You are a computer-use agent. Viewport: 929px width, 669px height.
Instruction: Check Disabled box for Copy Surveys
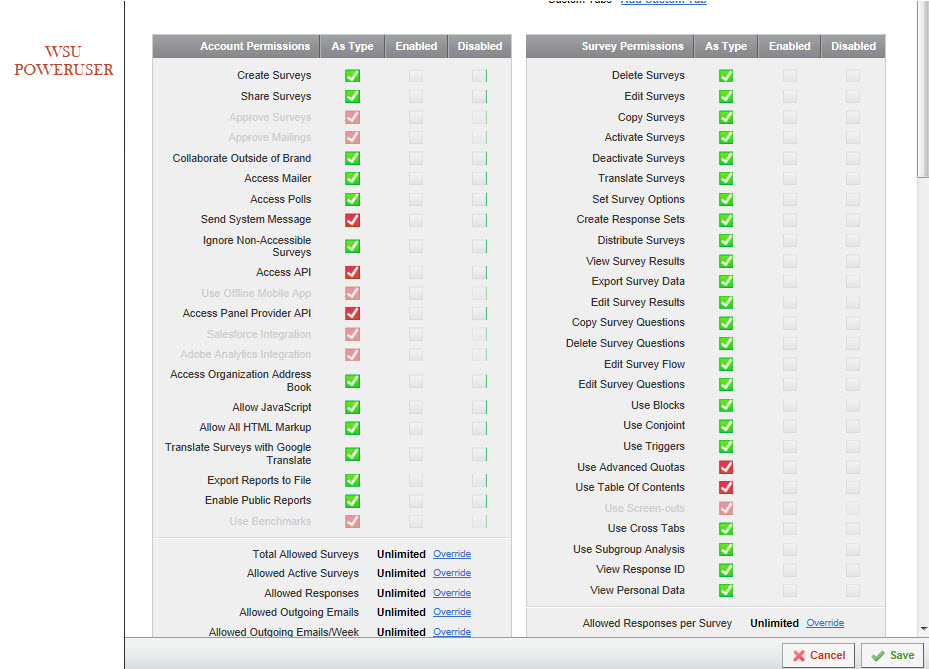(853, 117)
